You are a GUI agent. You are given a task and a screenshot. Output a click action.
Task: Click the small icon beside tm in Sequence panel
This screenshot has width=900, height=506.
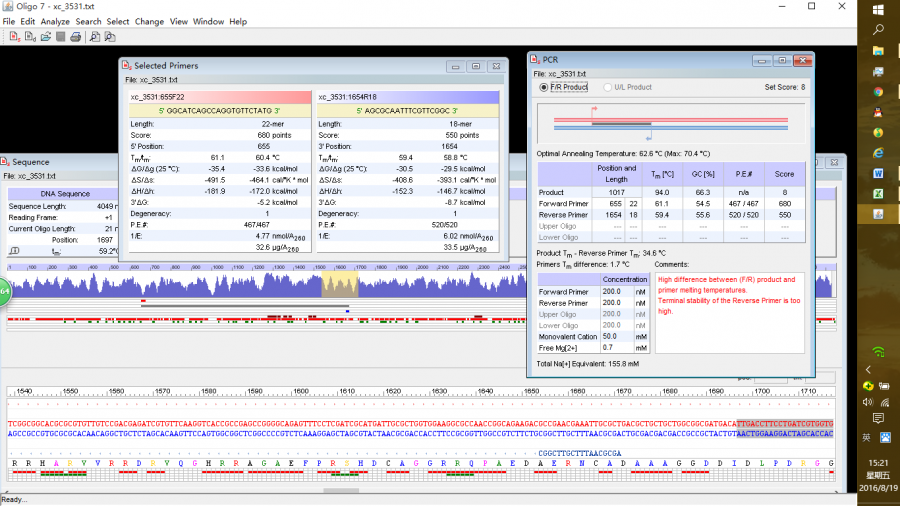tap(14, 251)
